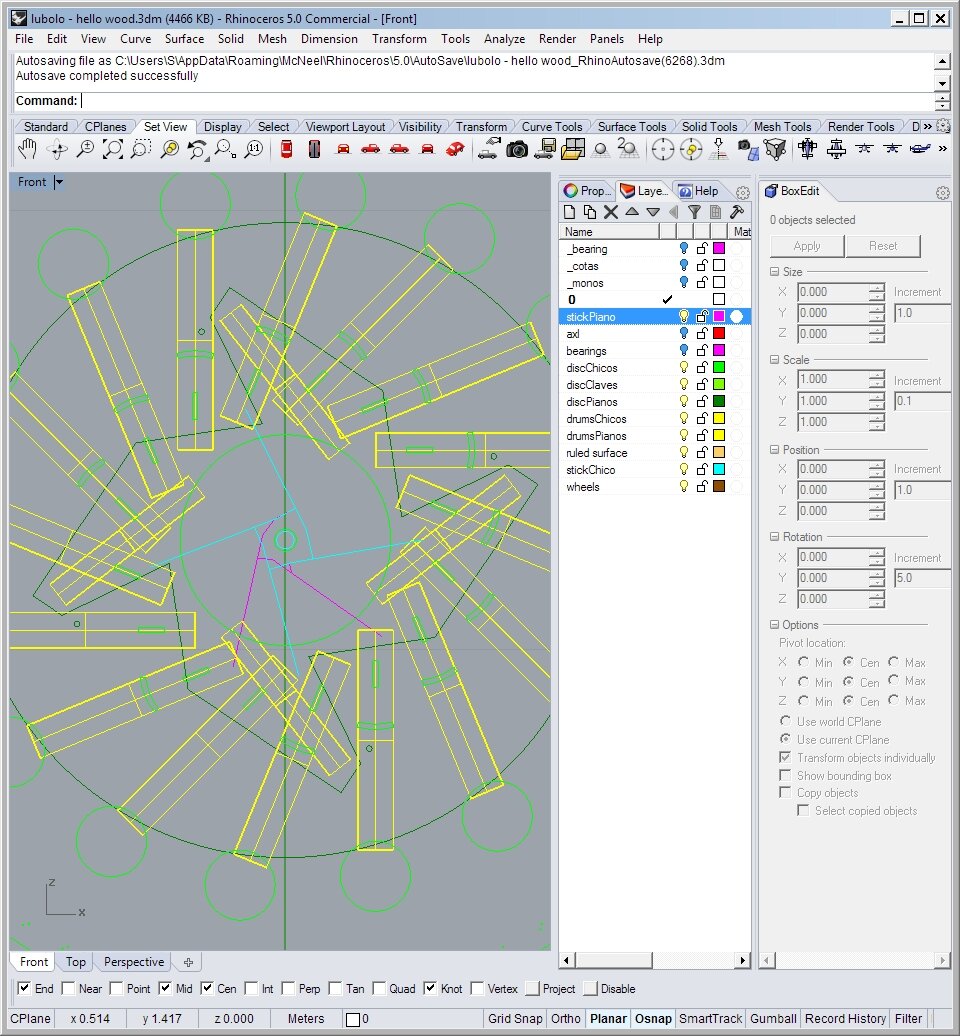Collapse the Rotation section in BoxEdit
Image resolution: width=960 pixels, height=1036 pixels.
click(x=775, y=537)
